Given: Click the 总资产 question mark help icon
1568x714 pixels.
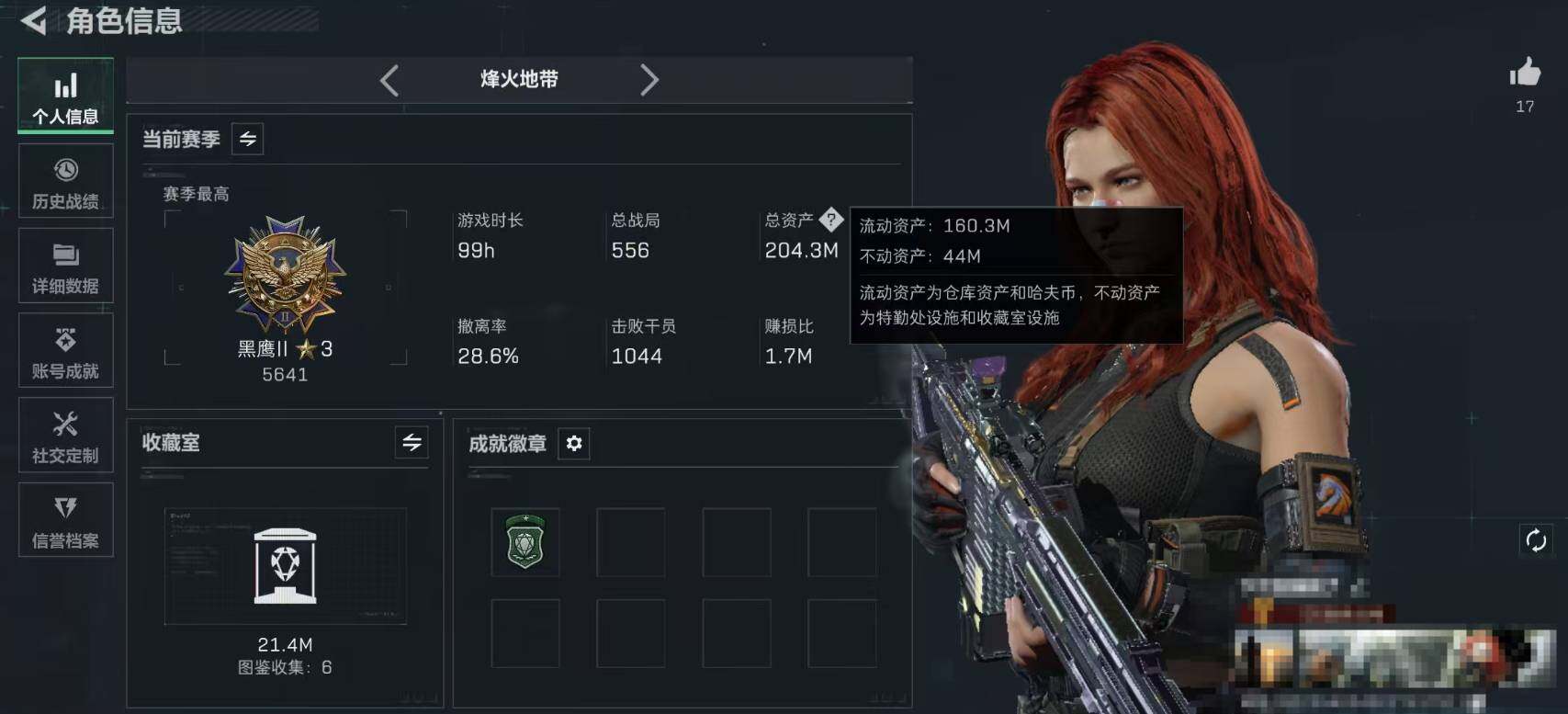Looking at the screenshot, I should click(x=830, y=220).
